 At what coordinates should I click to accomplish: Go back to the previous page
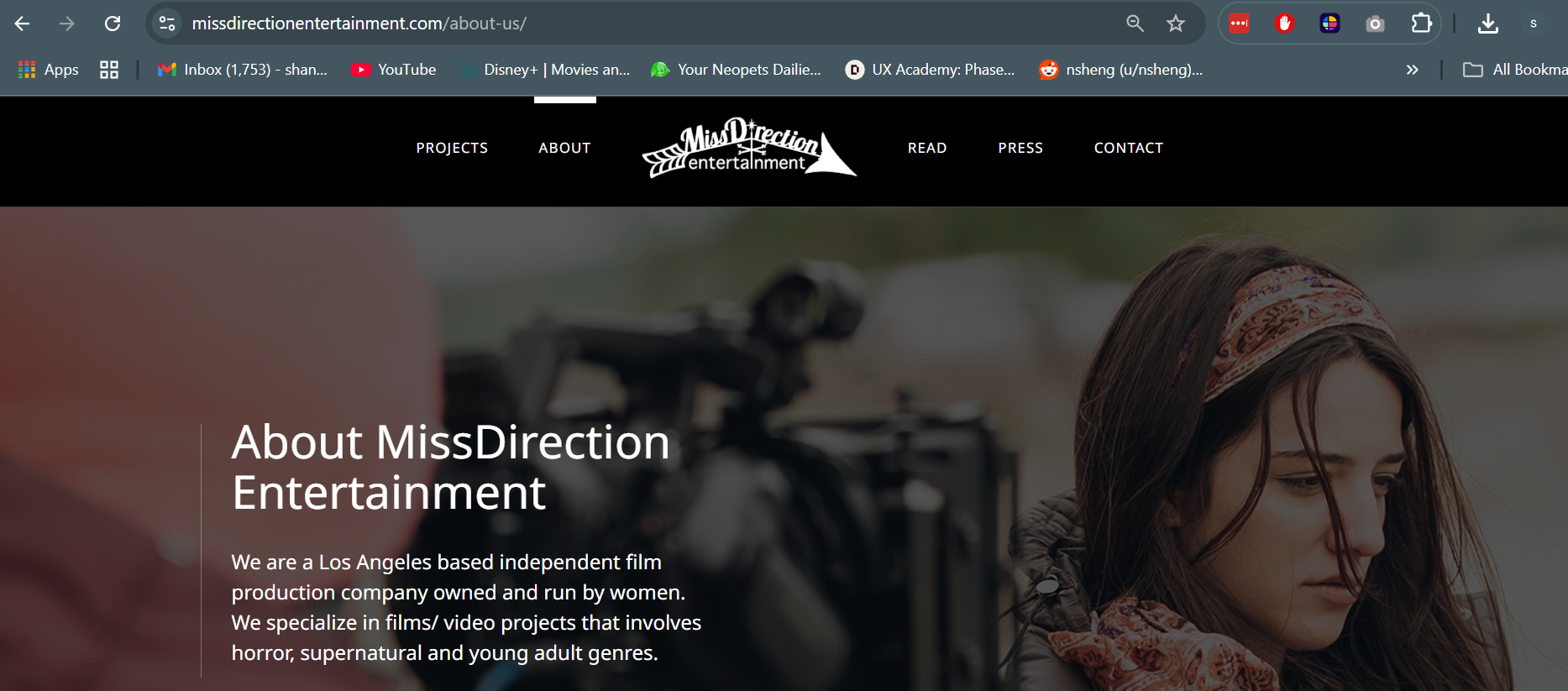(23, 24)
